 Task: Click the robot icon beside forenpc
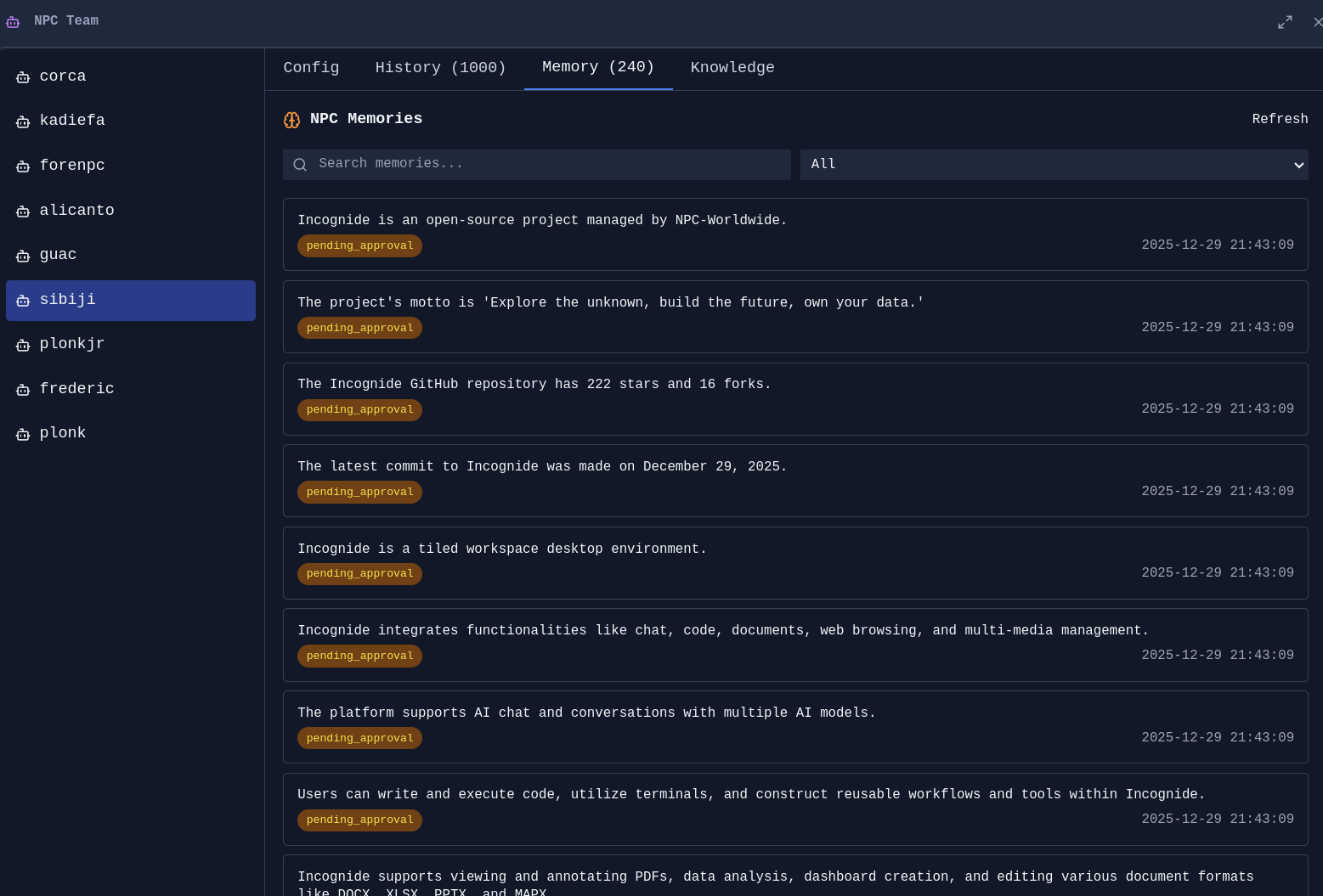[23, 166]
